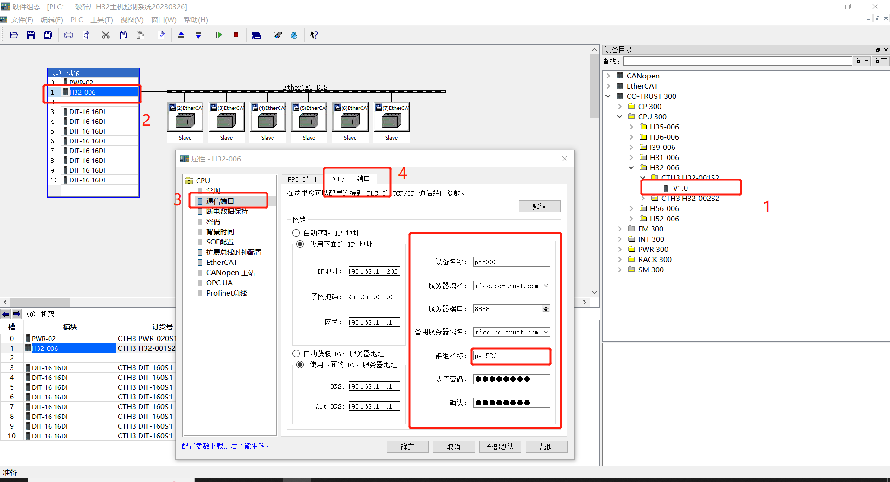This screenshot has width=890, height=482.
Task: Click the RACK 300 folder icon
Action: pyautogui.click(x=631, y=259)
